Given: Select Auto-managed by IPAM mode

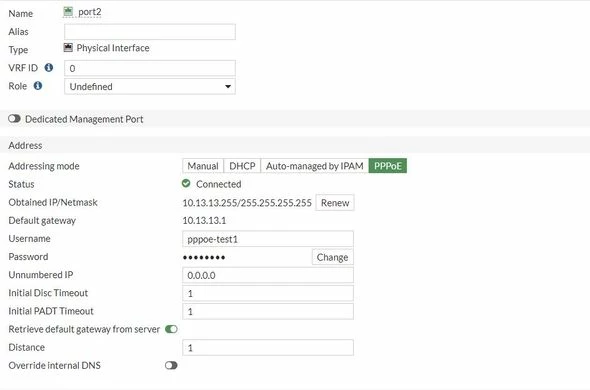Looking at the screenshot, I should [315, 166].
